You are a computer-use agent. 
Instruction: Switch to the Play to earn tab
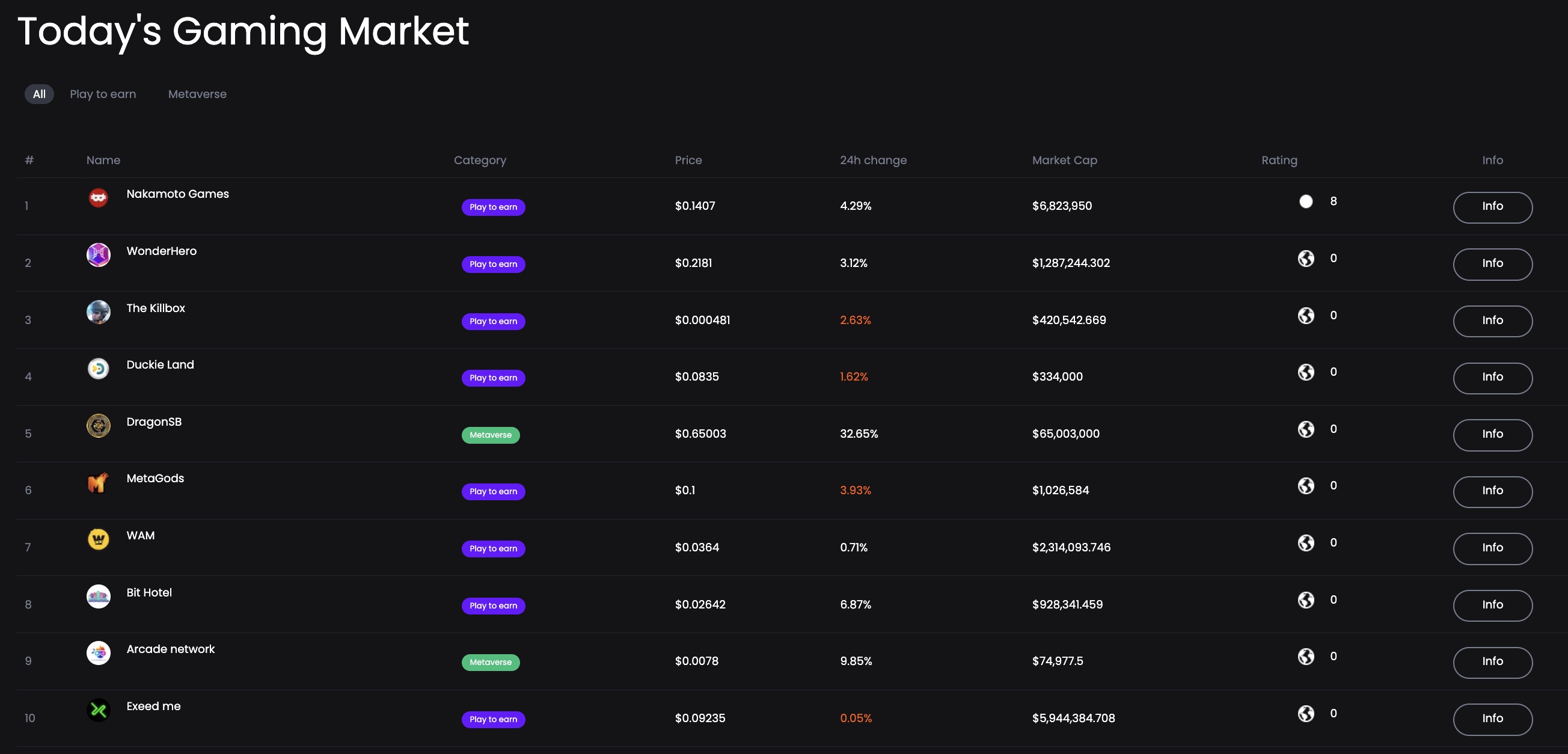click(x=103, y=94)
